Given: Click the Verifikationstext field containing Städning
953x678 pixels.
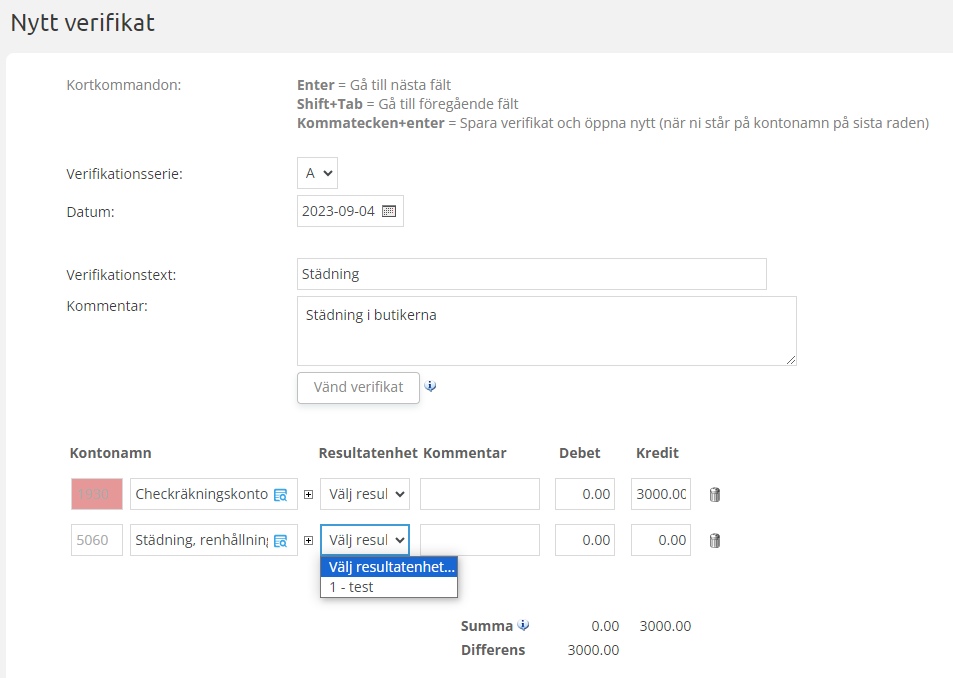Looking at the screenshot, I should coord(531,274).
